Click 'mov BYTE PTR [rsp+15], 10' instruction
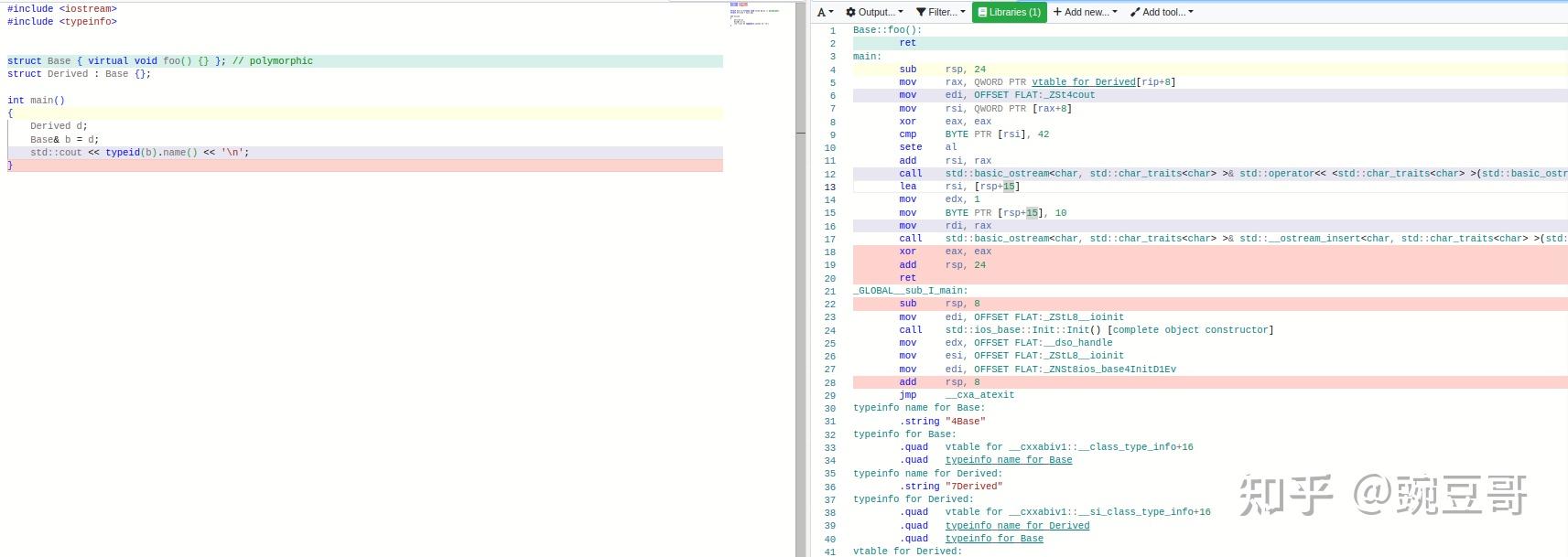This screenshot has width=1568, height=557. (x=982, y=213)
